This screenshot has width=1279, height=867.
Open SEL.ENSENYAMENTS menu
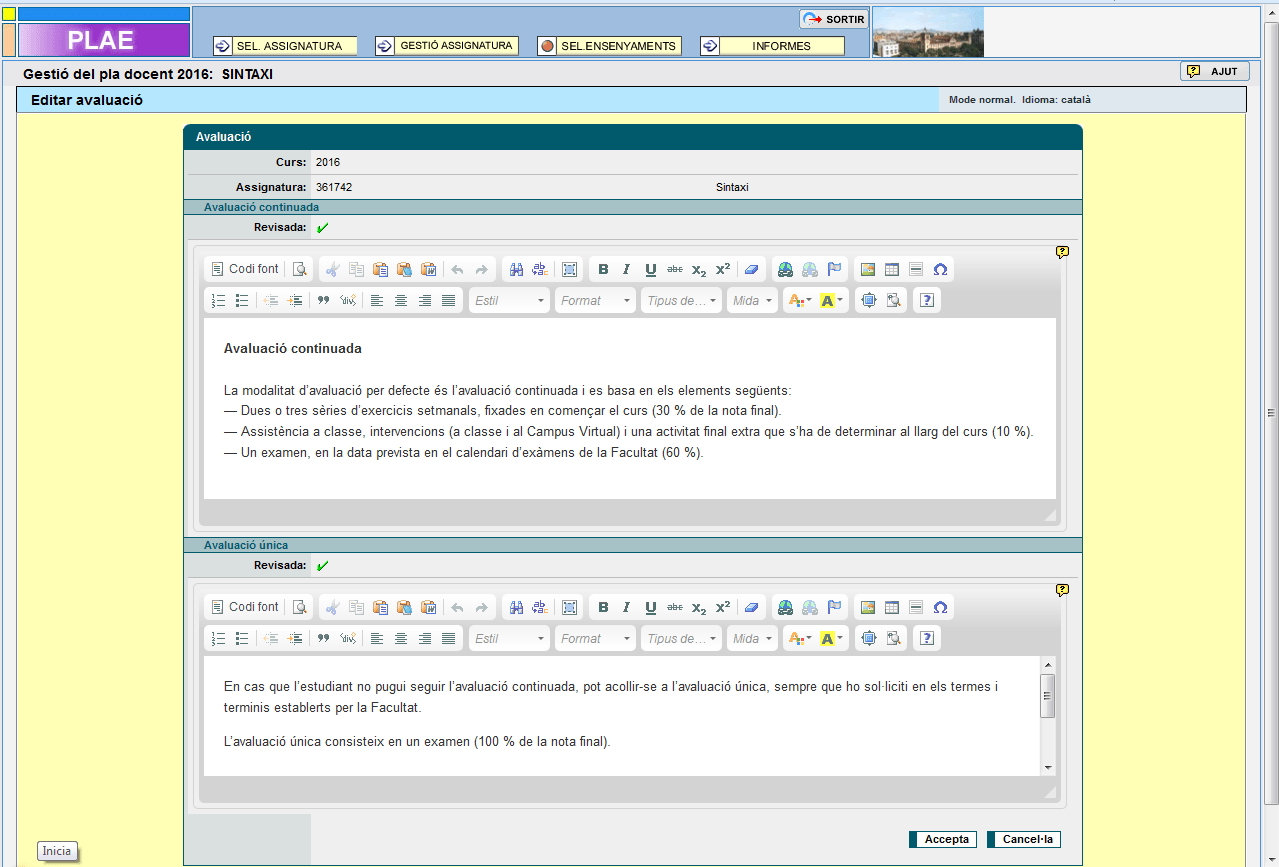coord(609,46)
